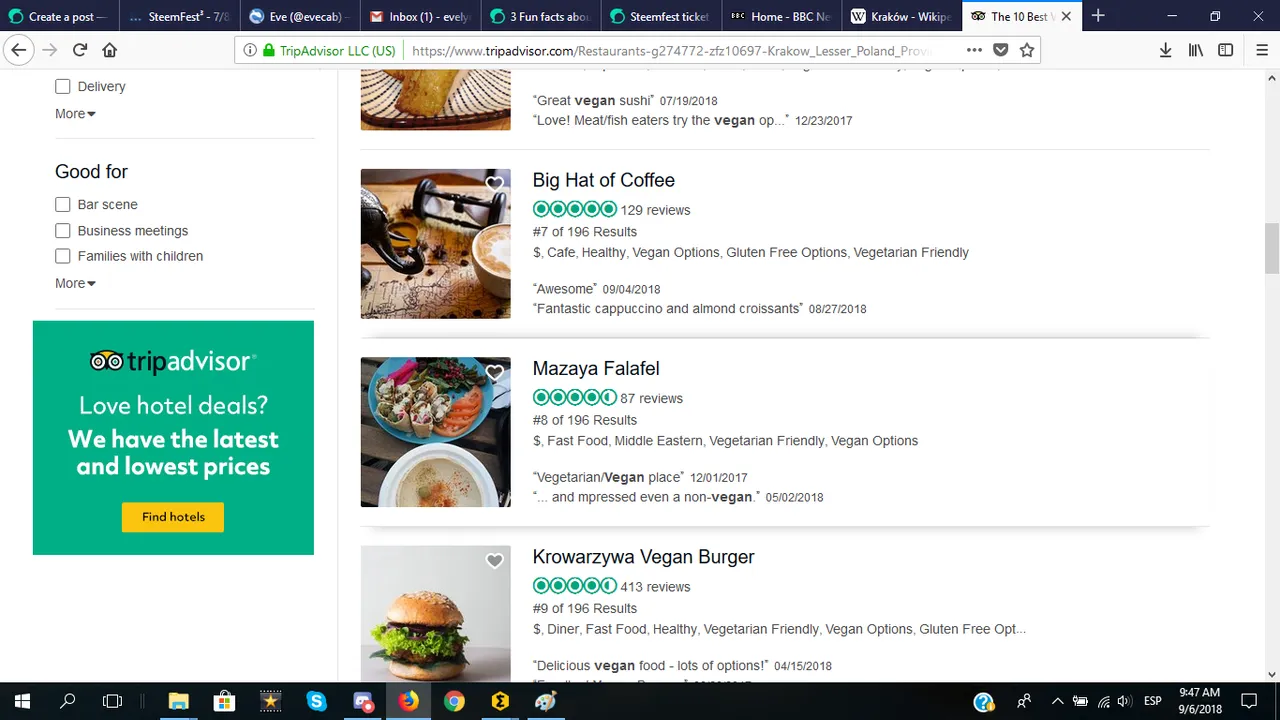Toggle the Firefox sidebar view
The image size is (1280, 720).
point(1225,50)
